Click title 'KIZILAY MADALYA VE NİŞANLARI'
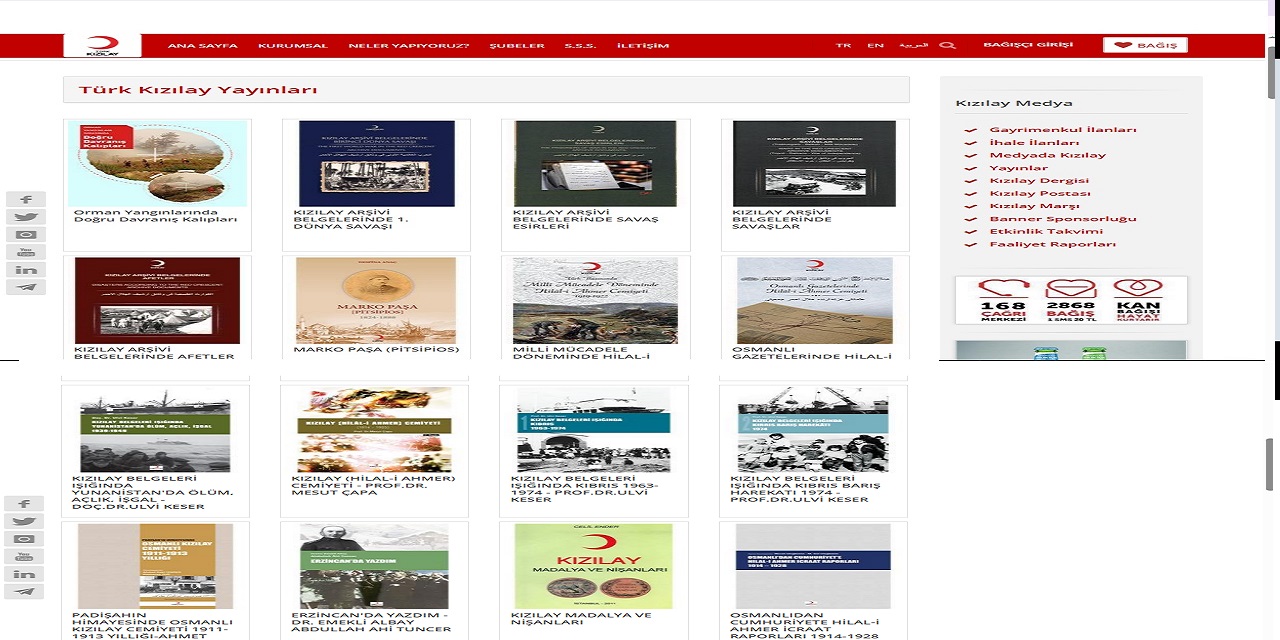The width and height of the screenshot is (1280, 640). [581, 619]
